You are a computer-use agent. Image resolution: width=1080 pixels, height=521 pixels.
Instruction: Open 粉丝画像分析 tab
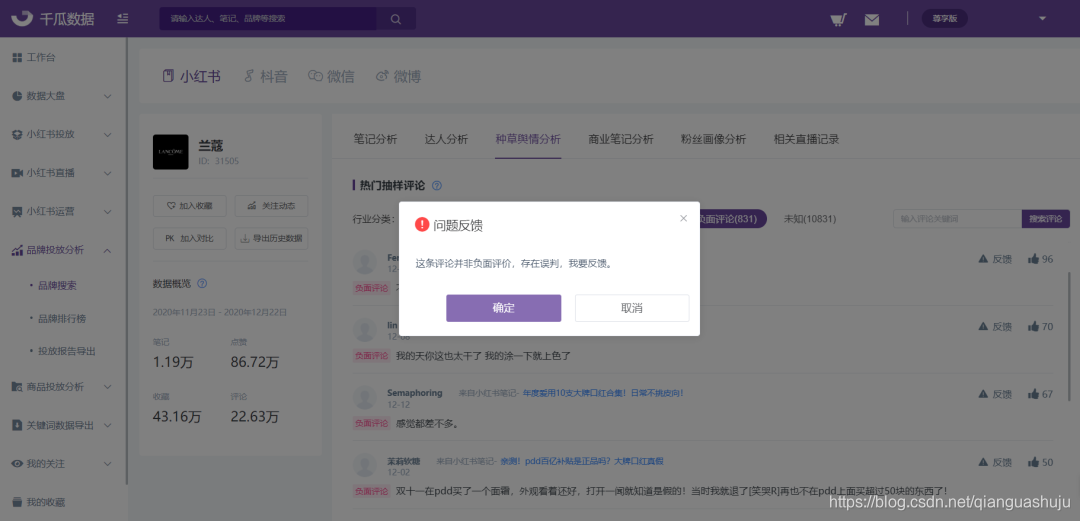point(713,139)
